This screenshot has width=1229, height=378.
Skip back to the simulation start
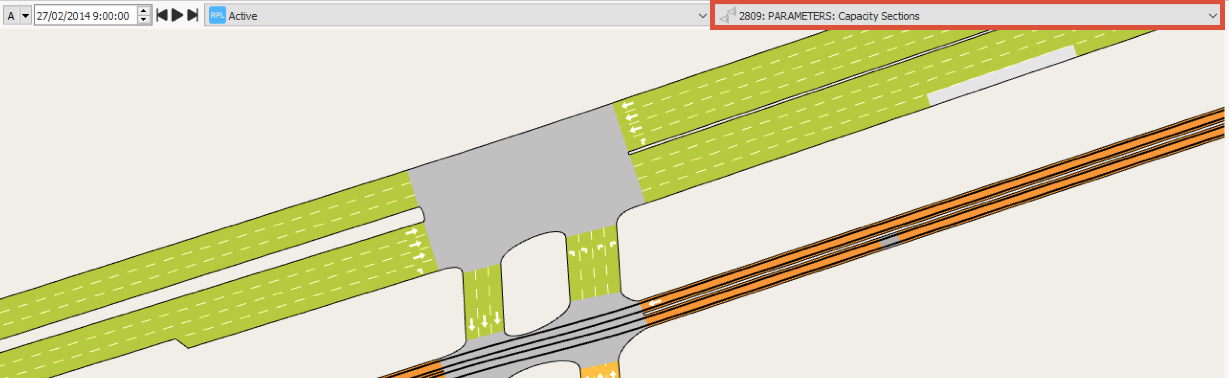click(x=162, y=16)
